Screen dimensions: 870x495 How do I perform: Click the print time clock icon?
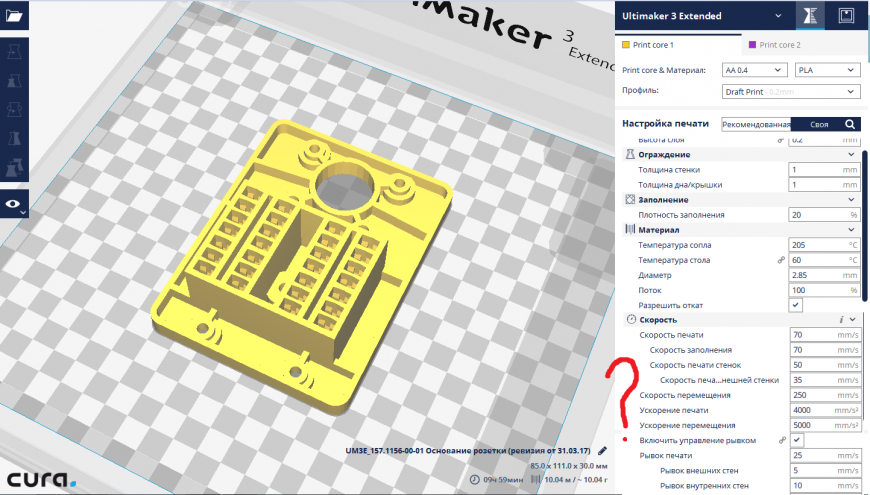tap(474, 479)
